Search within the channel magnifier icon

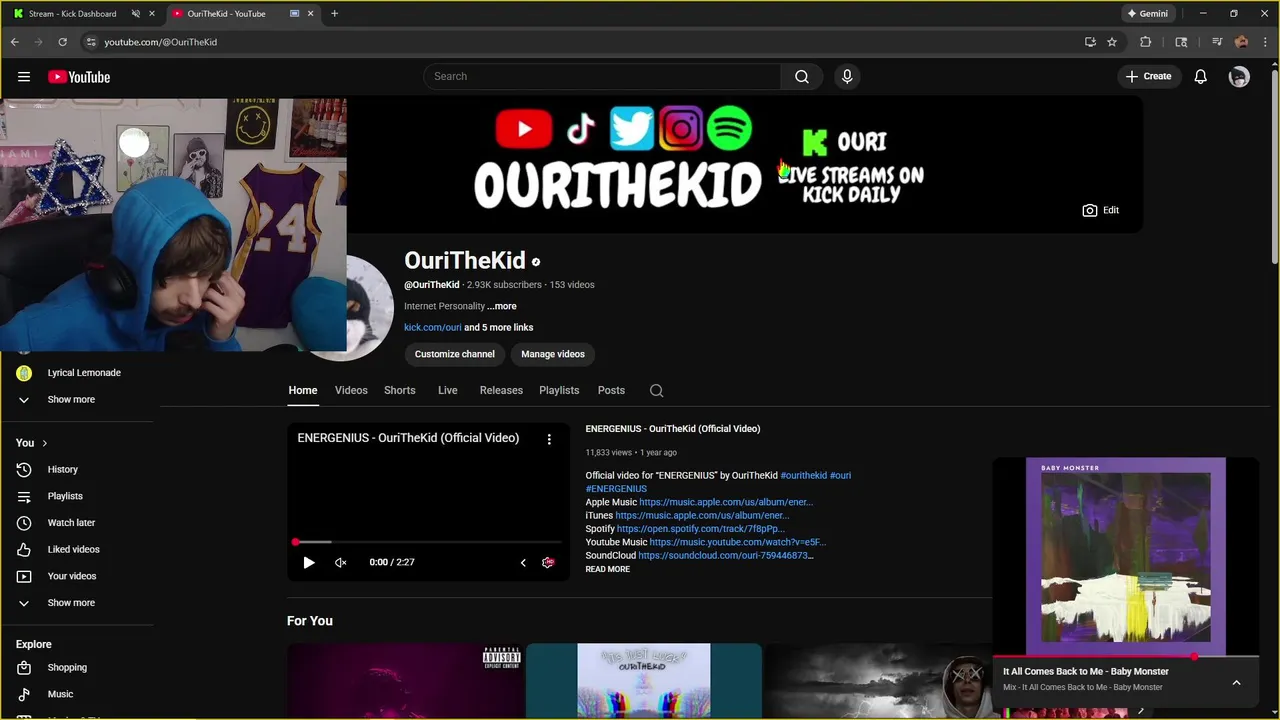[x=656, y=391]
